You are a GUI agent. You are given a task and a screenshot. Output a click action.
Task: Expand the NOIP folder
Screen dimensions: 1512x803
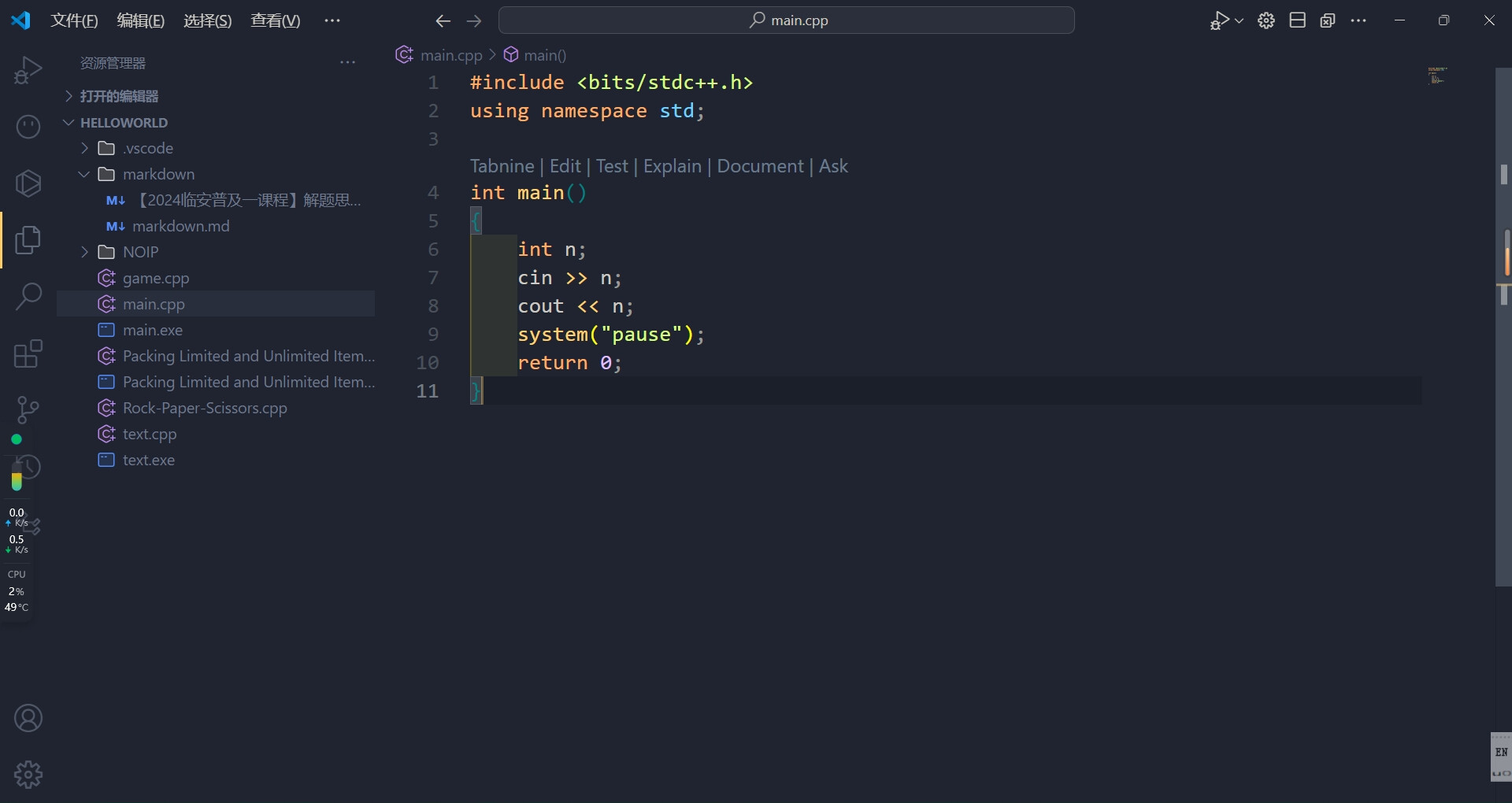pos(140,252)
